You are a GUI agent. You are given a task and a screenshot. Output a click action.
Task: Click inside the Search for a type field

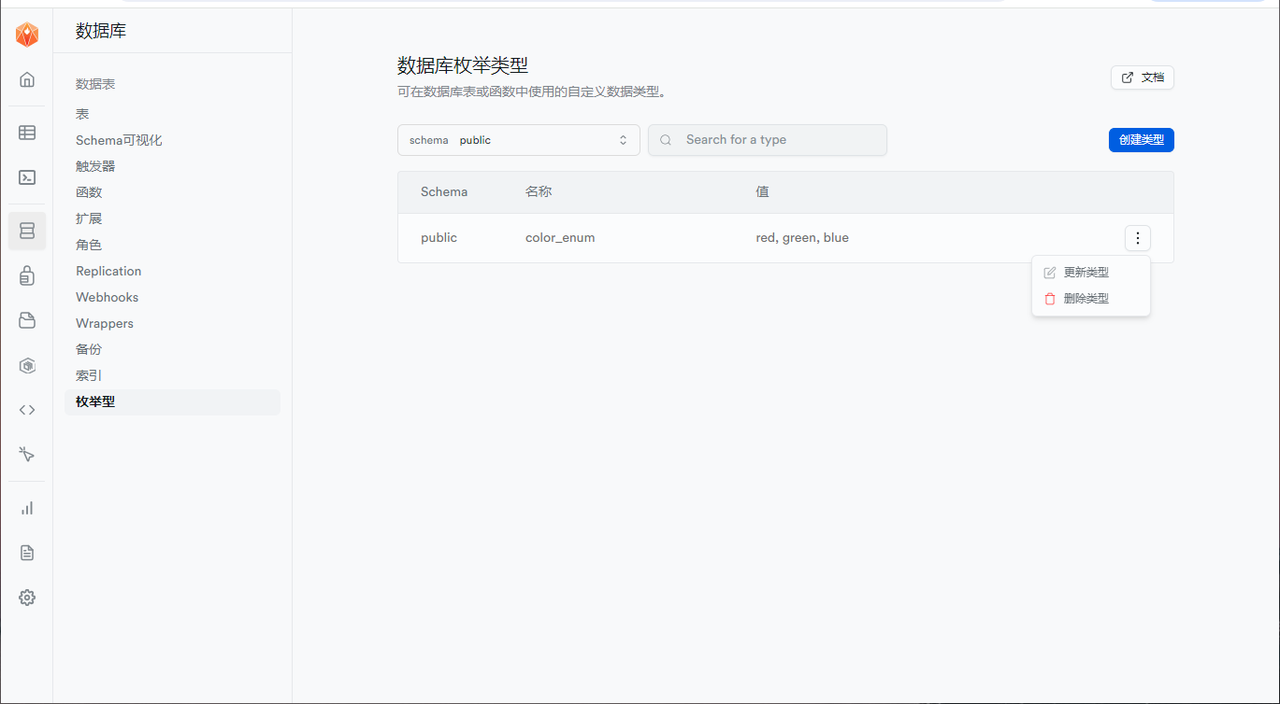(767, 140)
